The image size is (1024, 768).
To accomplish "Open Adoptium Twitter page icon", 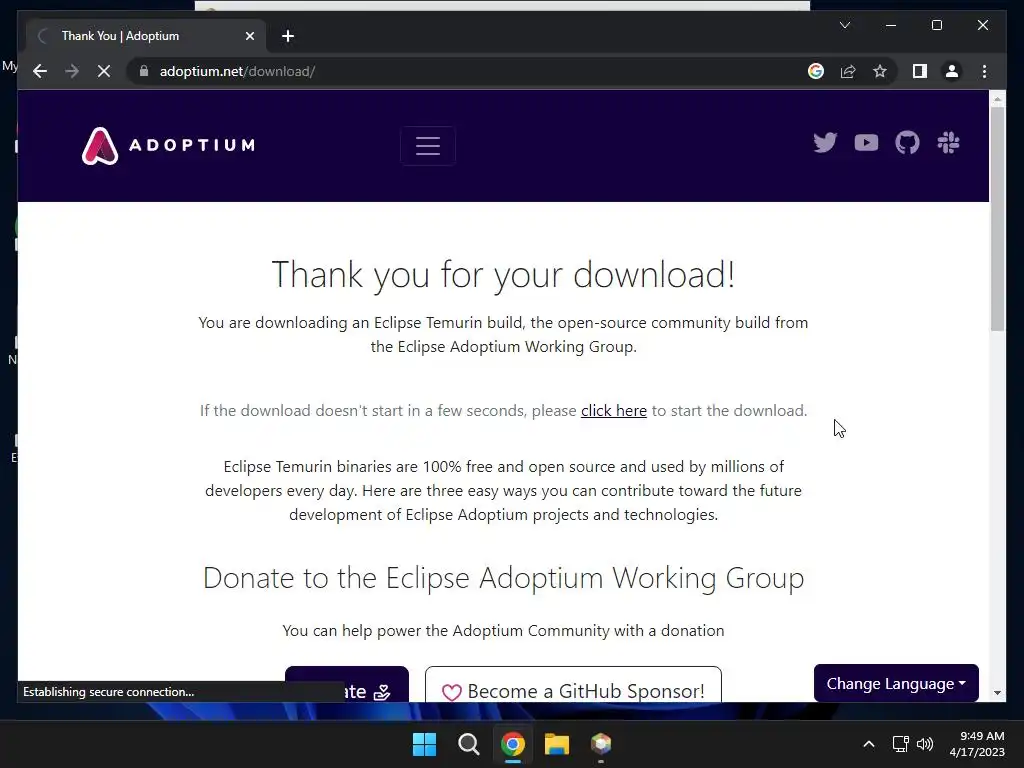I will [x=825, y=142].
